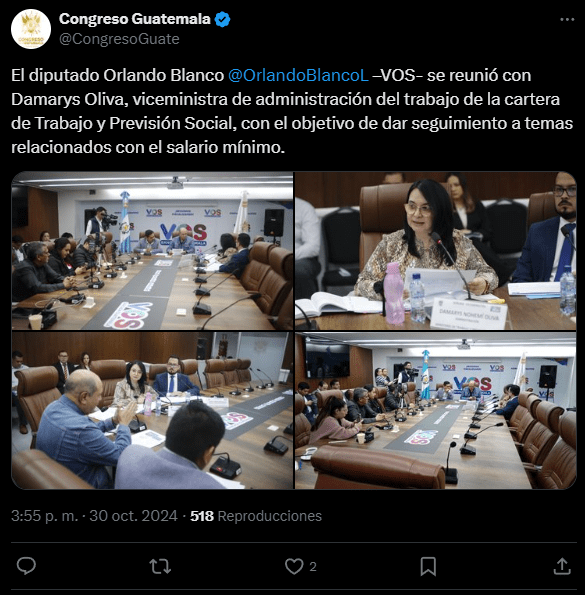The width and height of the screenshot is (585, 595).
Task: Click the like count number 2
Action: [313, 567]
